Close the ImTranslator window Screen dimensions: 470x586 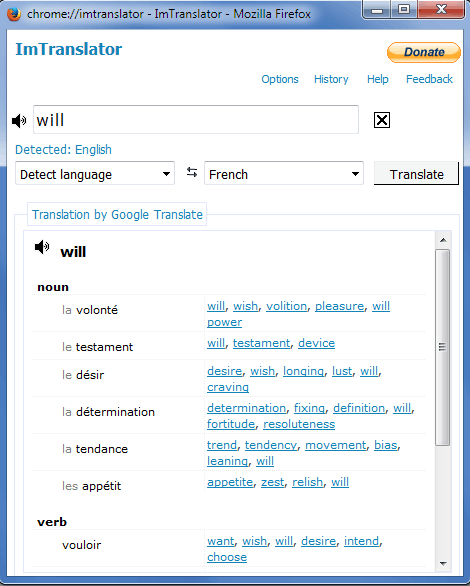pos(441,10)
